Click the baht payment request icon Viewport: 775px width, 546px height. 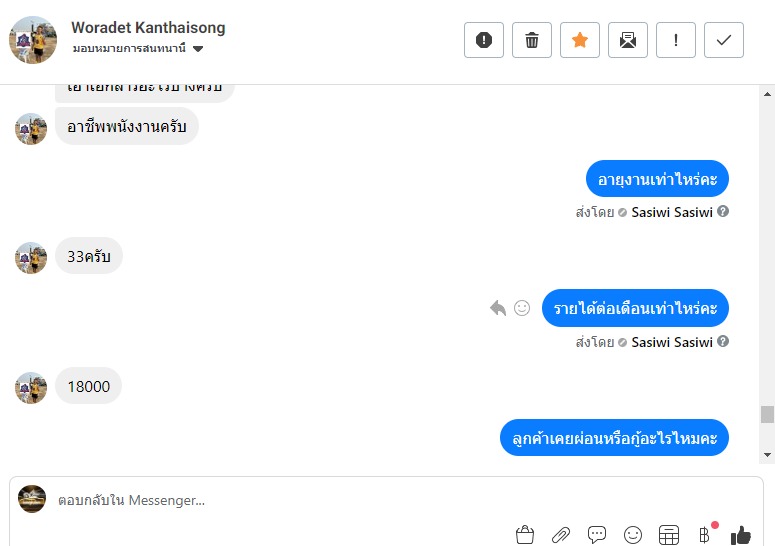(x=704, y=535)
